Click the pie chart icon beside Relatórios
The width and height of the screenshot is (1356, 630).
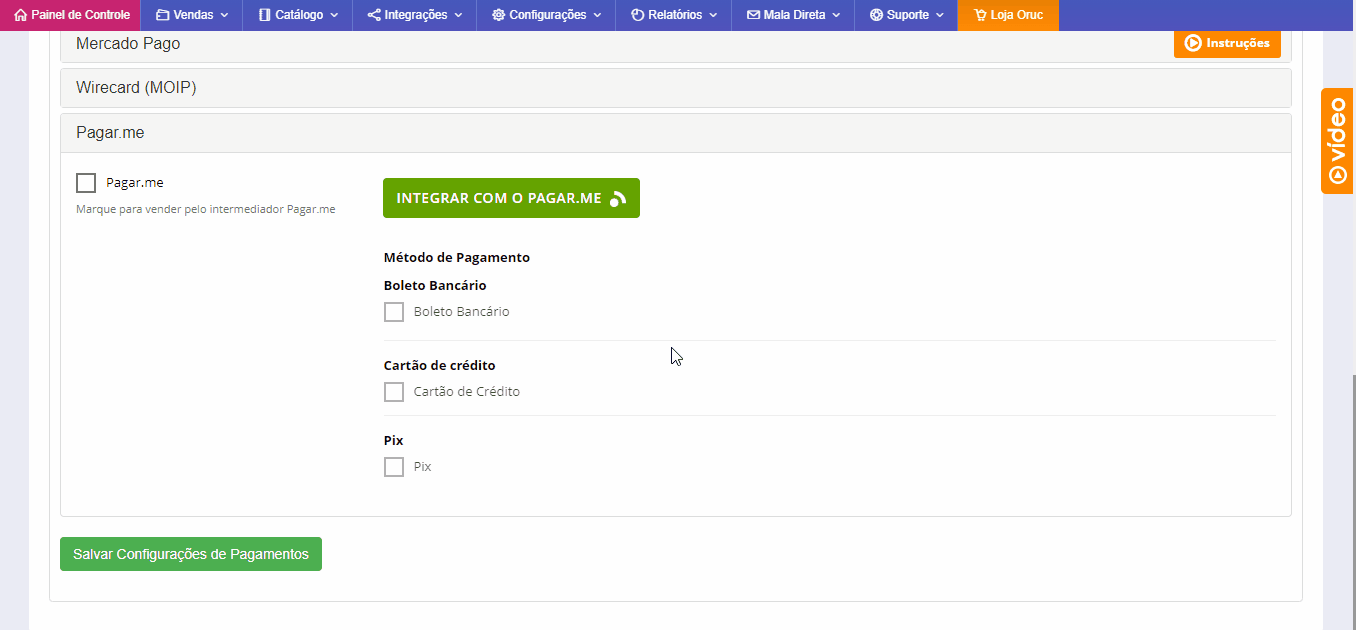637,15
